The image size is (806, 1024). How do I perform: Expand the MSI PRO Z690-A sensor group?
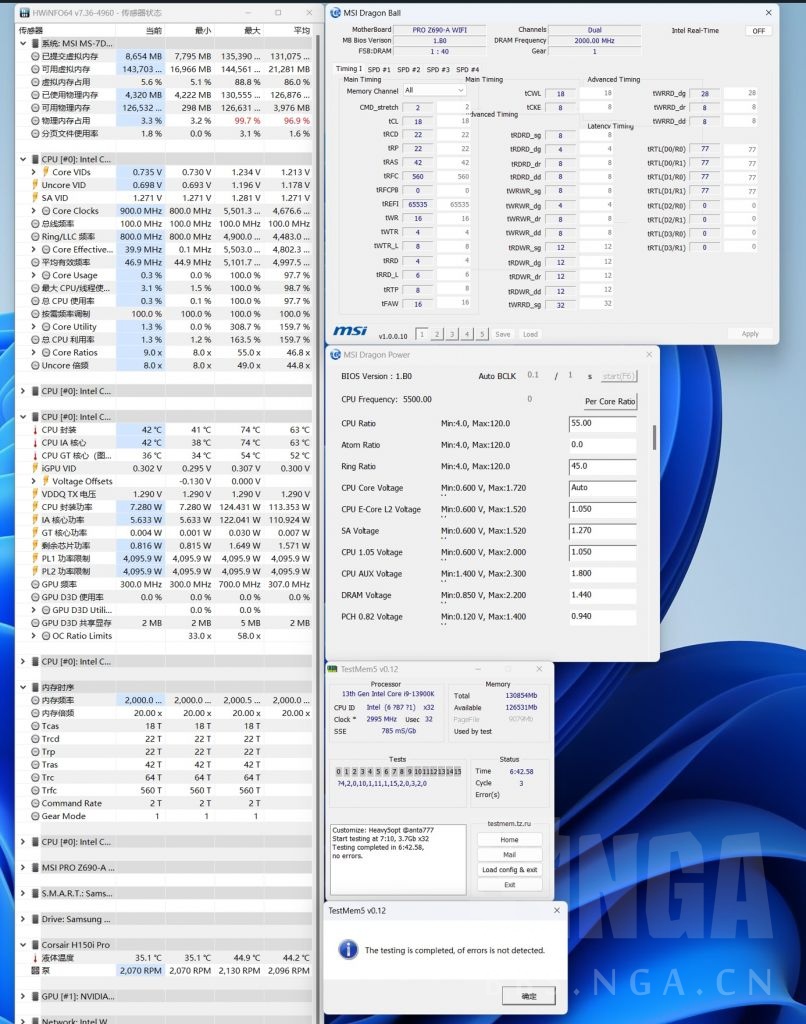(x=23, y=867)
